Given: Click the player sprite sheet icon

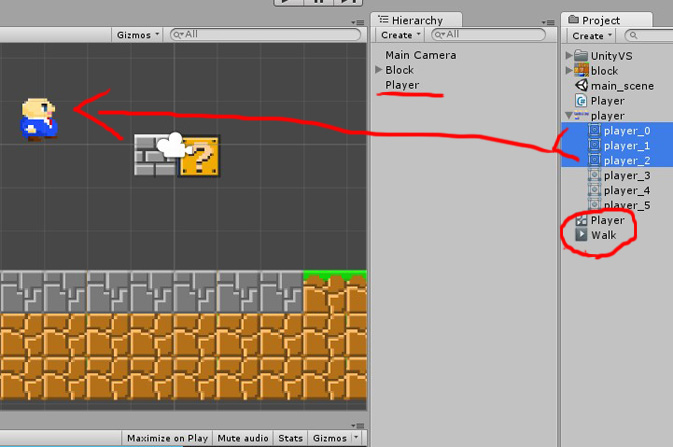Looking at the screenshot, I should click(x=581, y=115).
